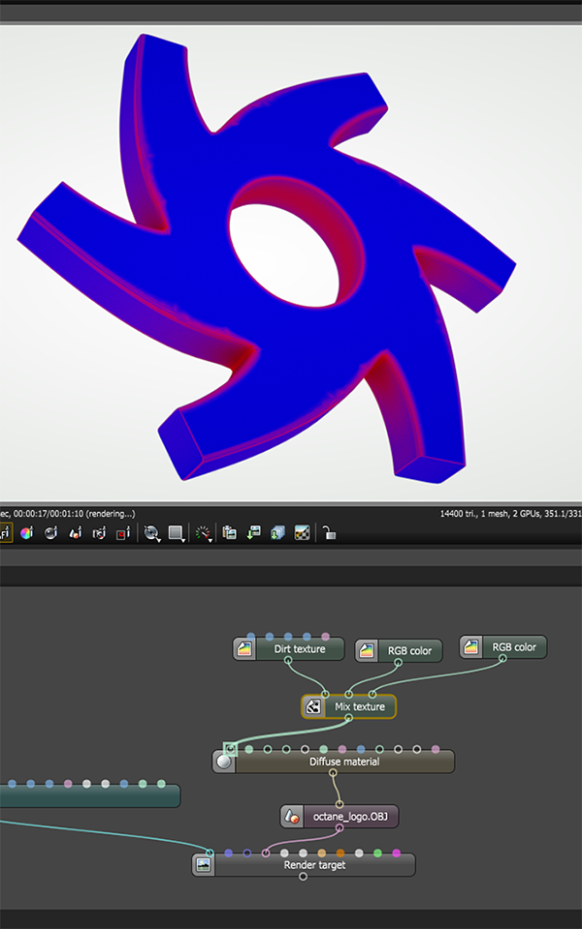Screen dimensions: 582x929
Task: Select the white balance picker color wheel icon
Action: click(27, 533)
